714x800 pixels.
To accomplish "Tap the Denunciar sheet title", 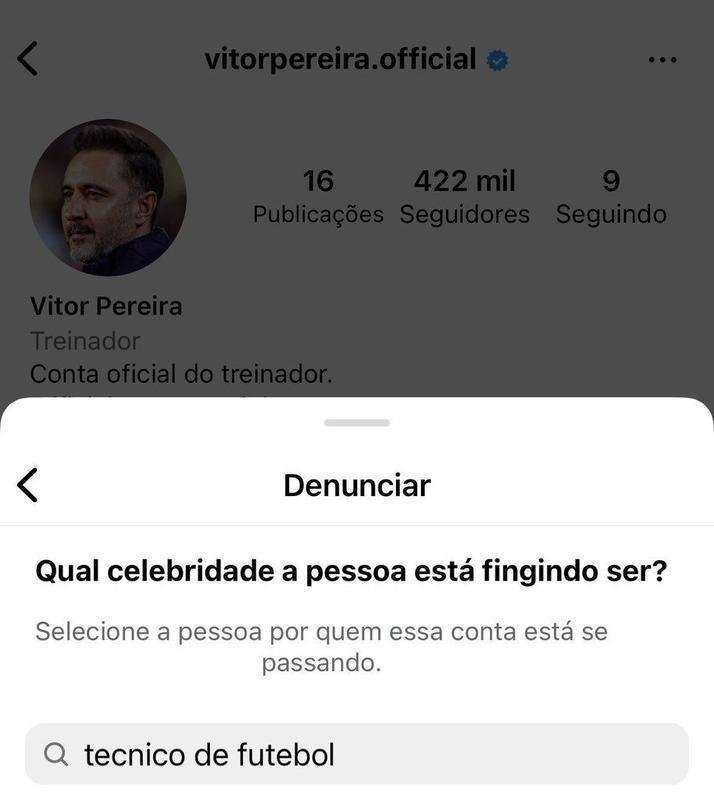I will coord(356,484).
